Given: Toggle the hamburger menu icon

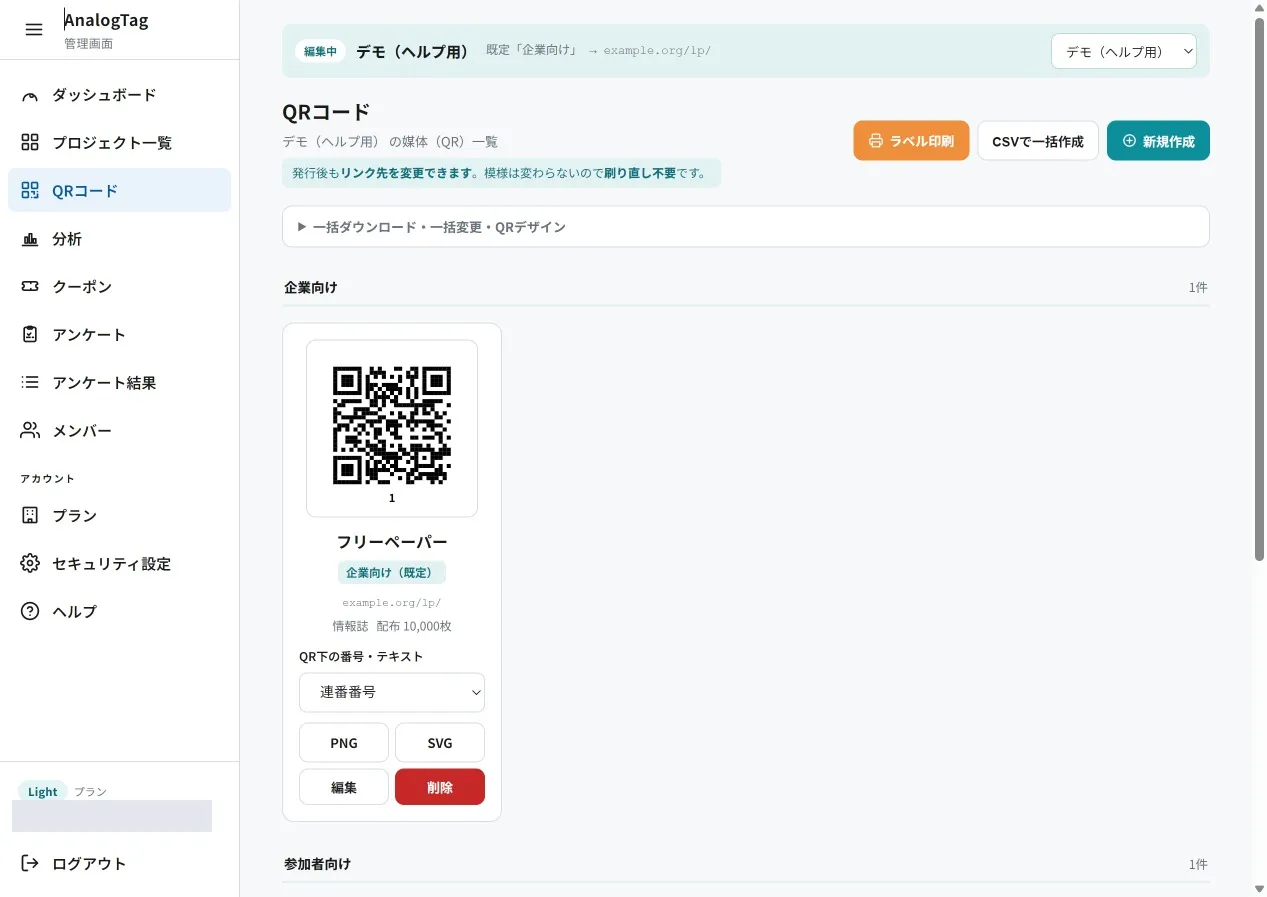Looking at the screenshot, I should click(34, 30).
